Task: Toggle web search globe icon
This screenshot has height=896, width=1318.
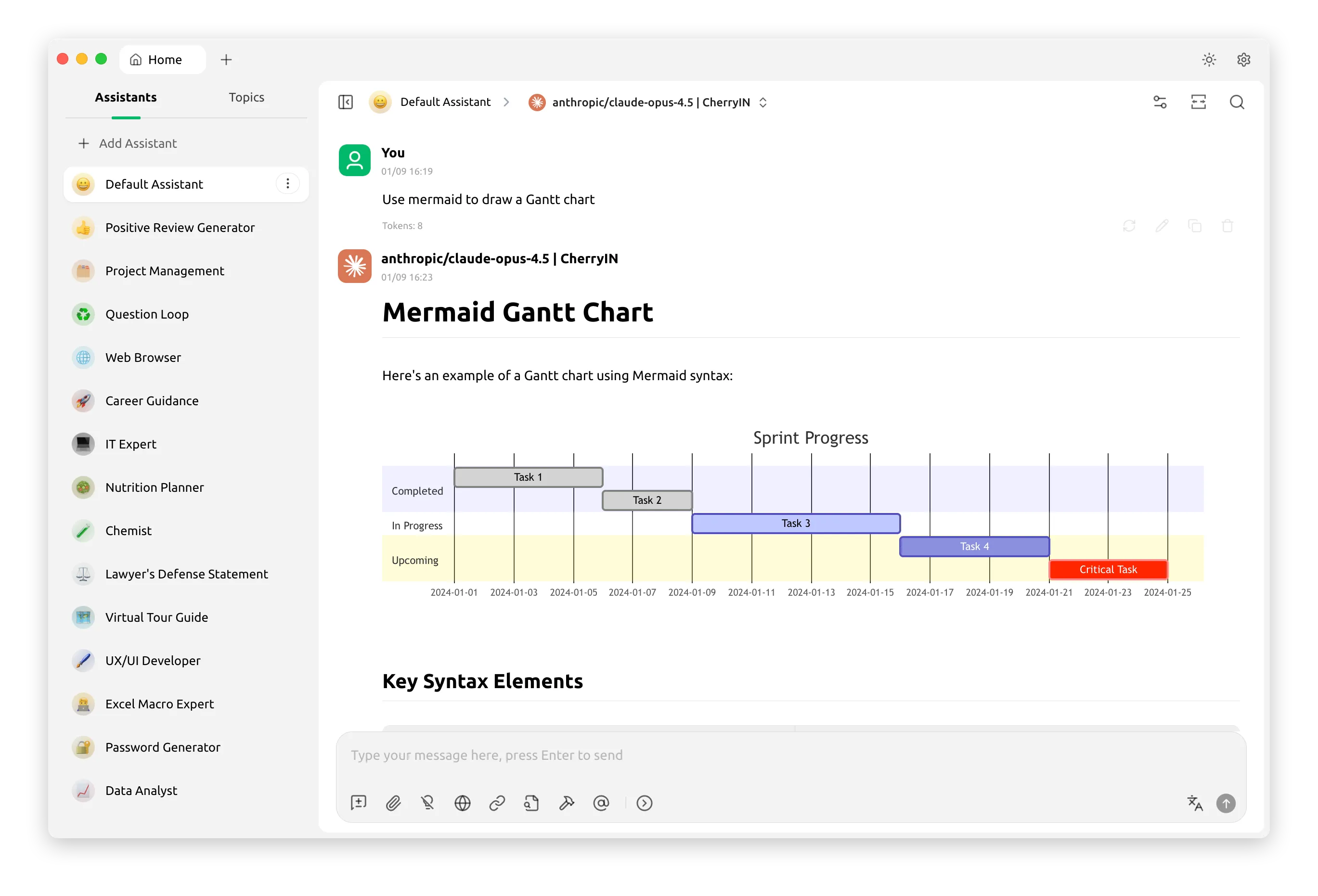Action: tap(462, 803)
